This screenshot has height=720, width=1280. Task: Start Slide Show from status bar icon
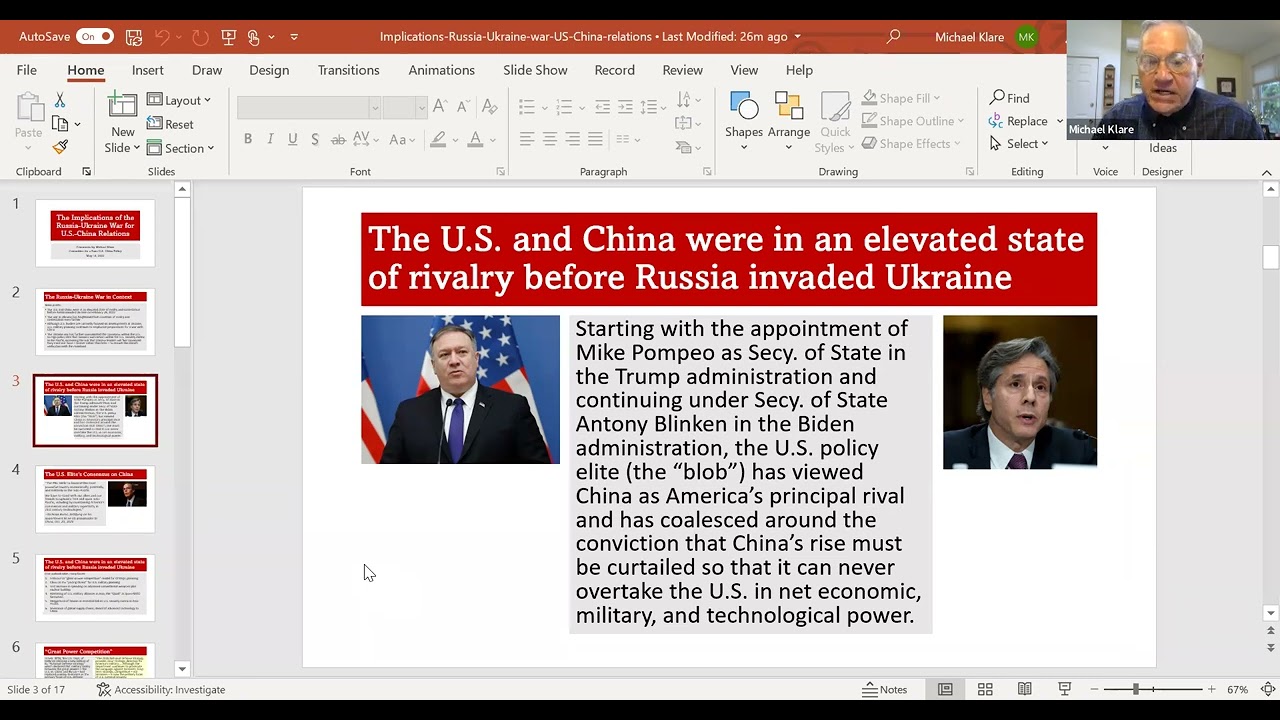pyautogui.click(x=1065, y=689)
